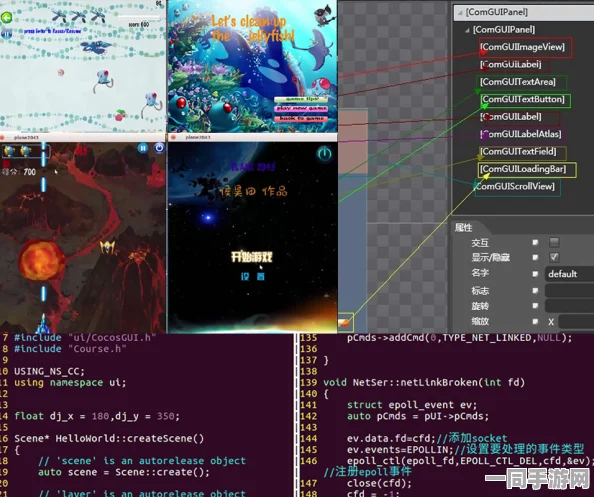
Task: Select the ComGUITextField tree item
Action: pyautogui.click(x=519, y=152)
